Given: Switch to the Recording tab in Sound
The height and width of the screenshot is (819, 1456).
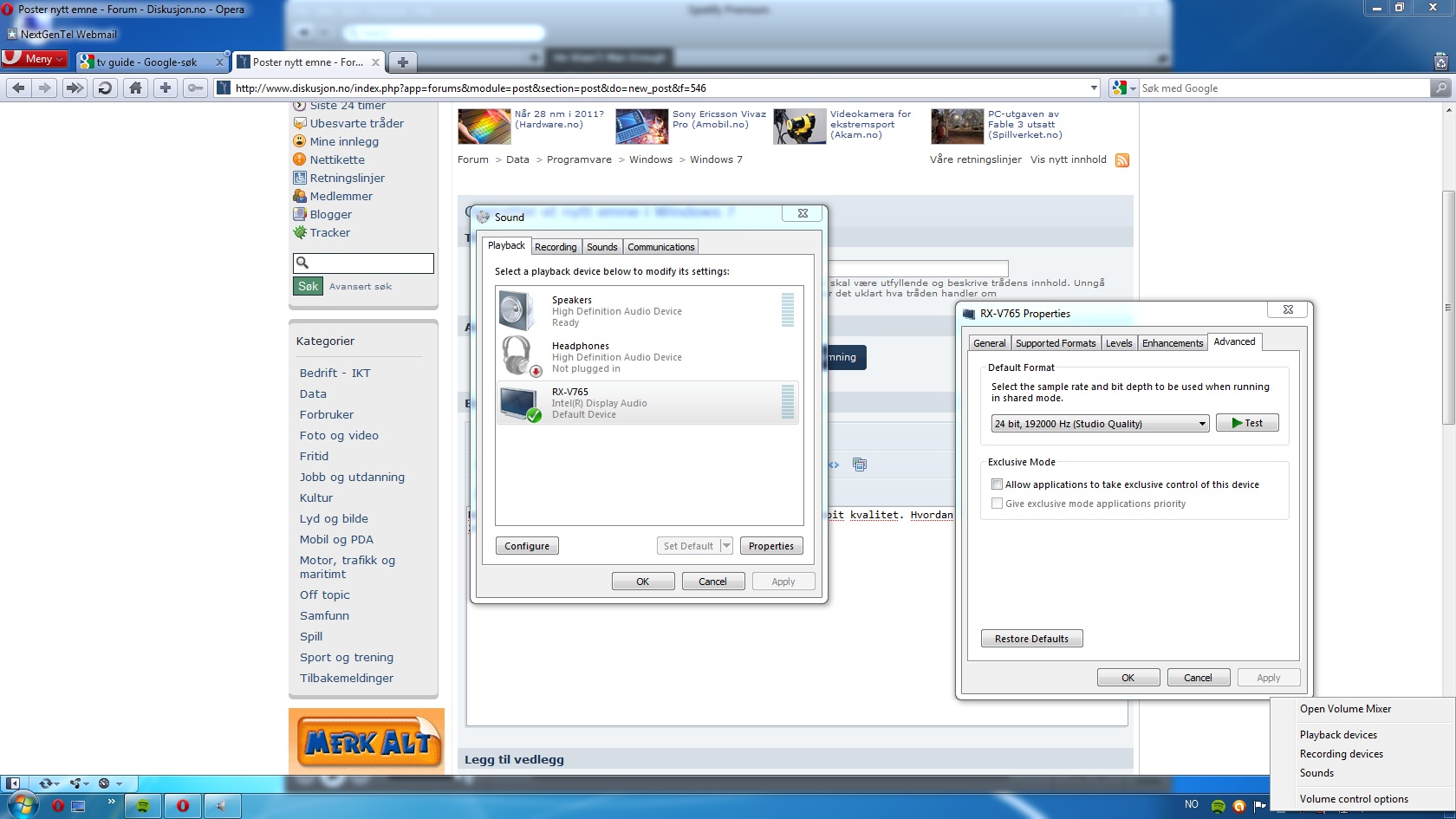Looking at the screenshot, I should click(x=556, y=247).
